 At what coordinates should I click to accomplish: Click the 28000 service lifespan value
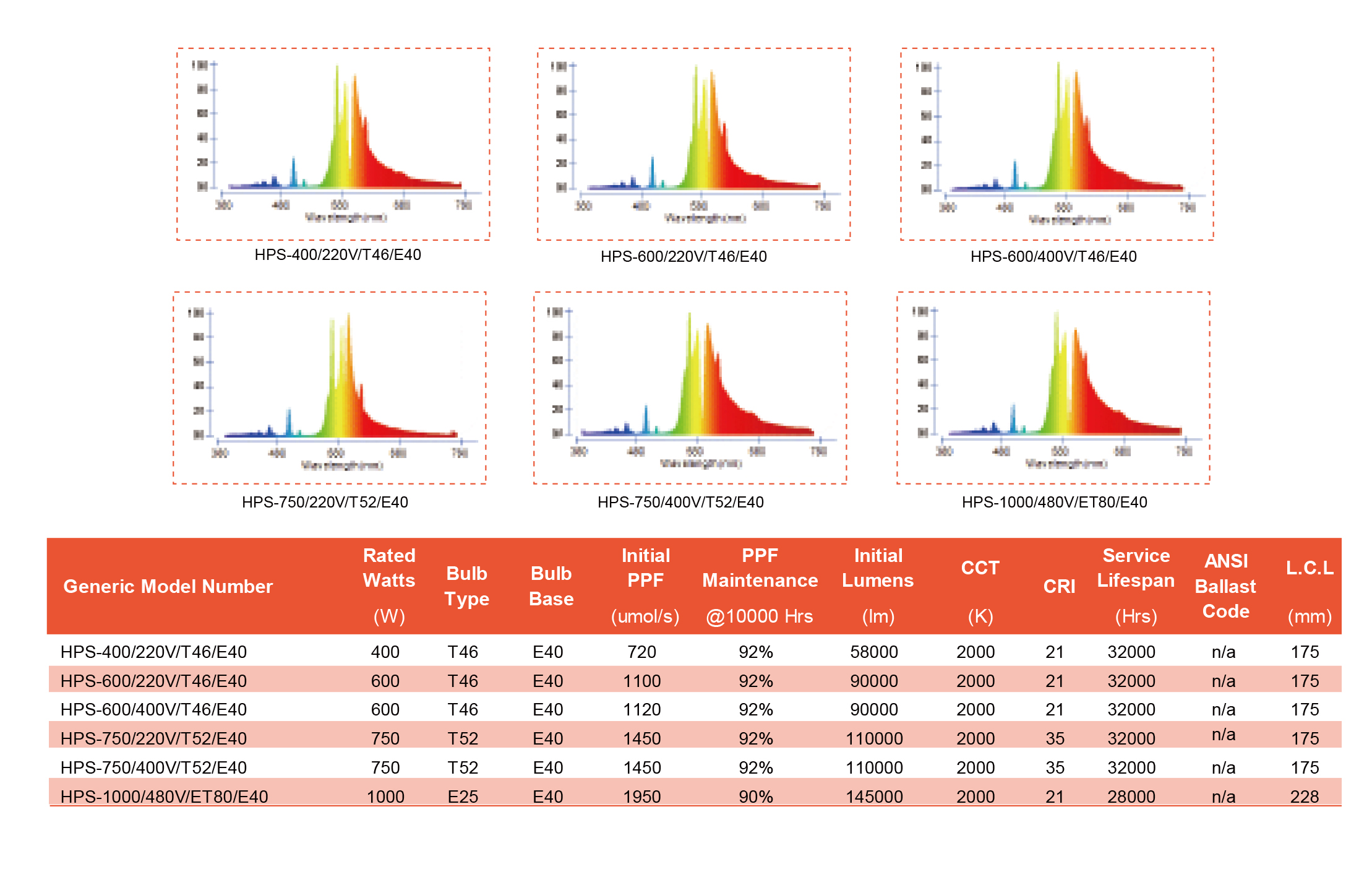tap(1131, 797)
